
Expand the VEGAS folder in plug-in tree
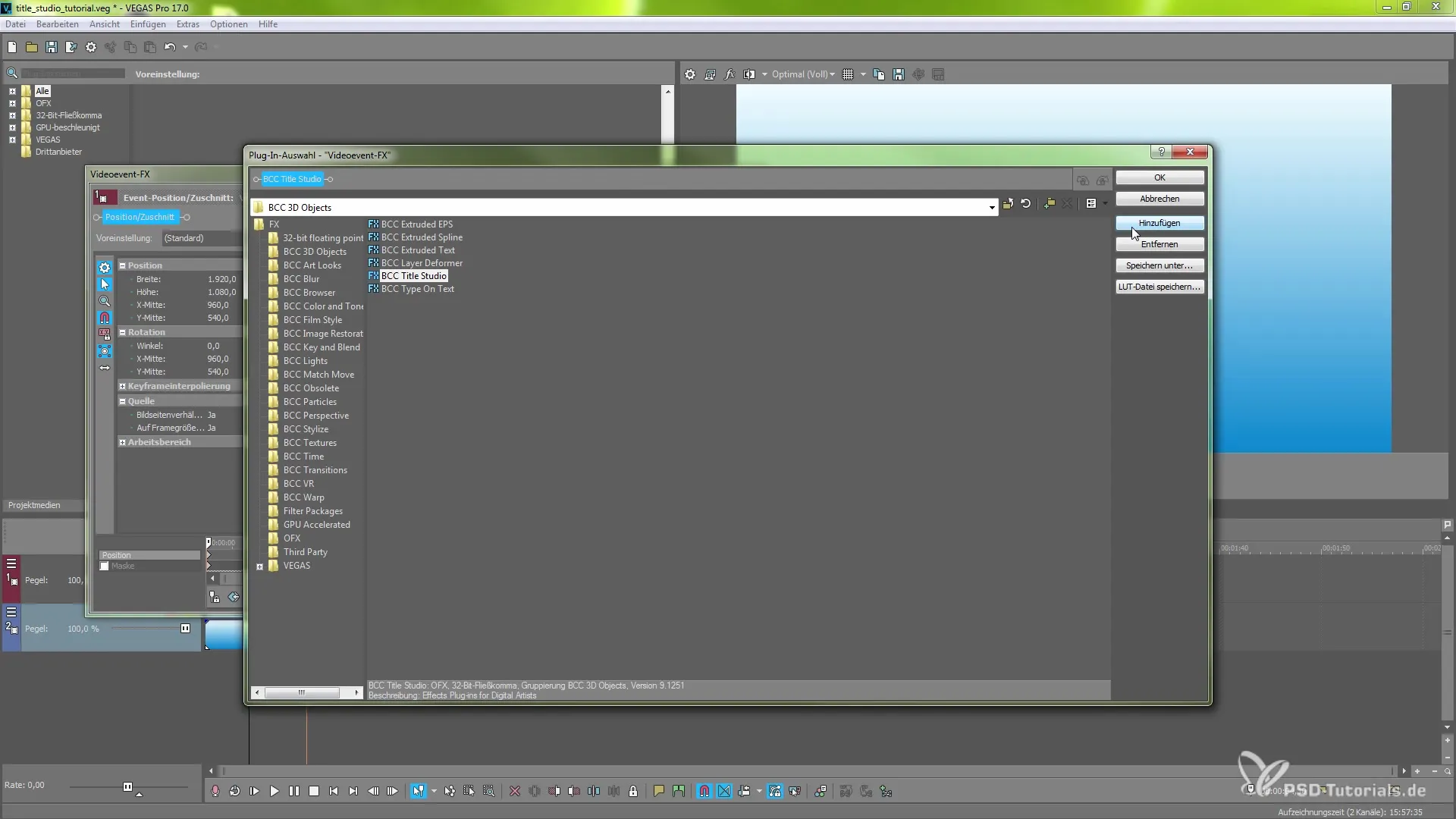click(x=260, y=566)
